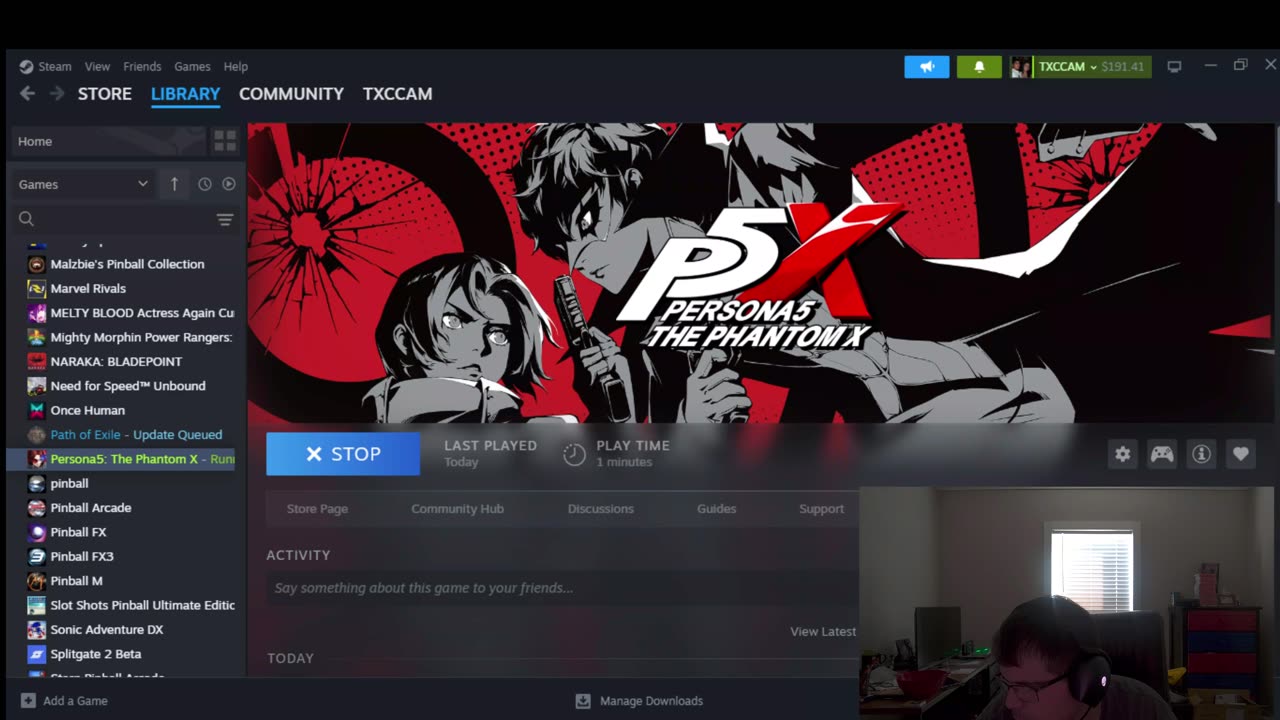Open the Games menu
Viewport: 1280px width, 720px height.
[x=192, y=67]
